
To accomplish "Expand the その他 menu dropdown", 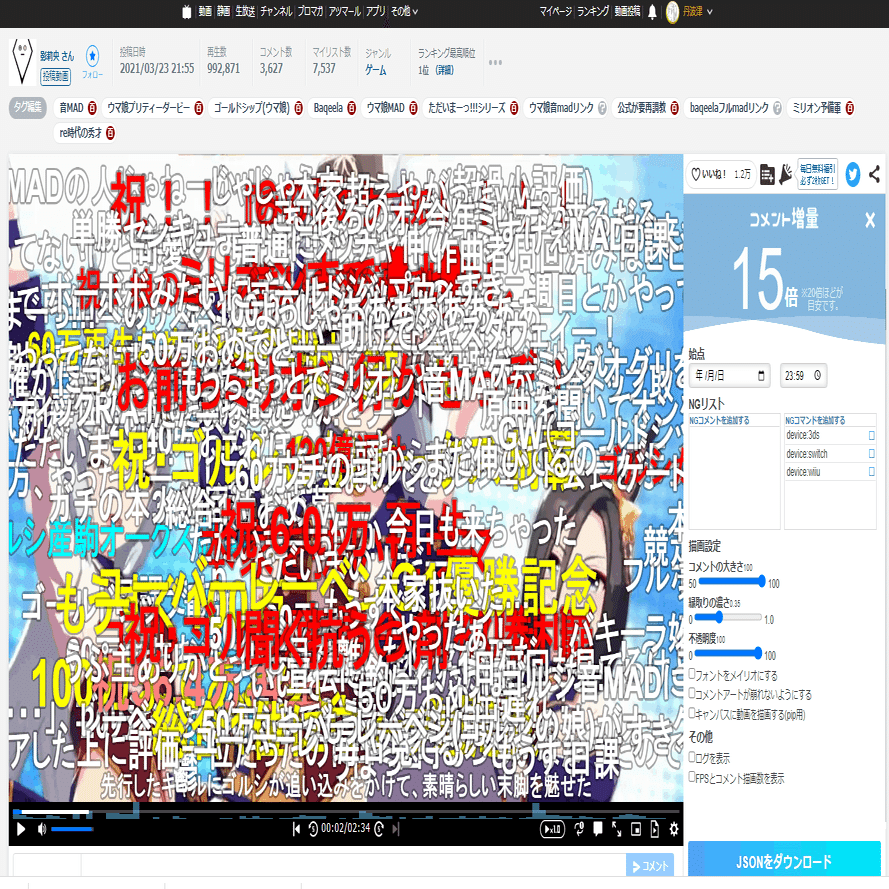I will pyautogui.click(x=404, y=11).
